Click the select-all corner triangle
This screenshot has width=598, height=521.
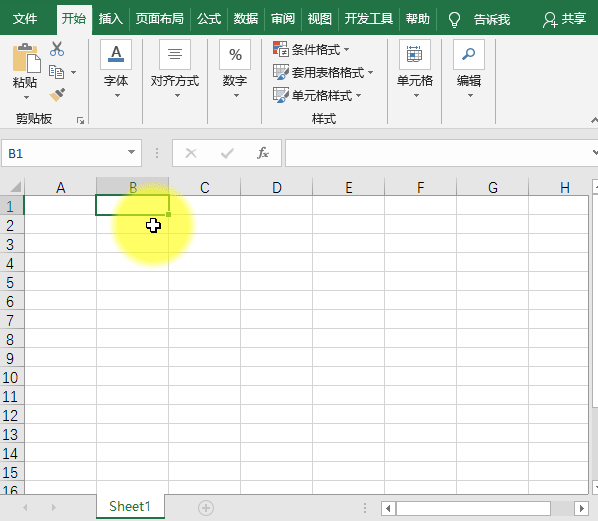pyautogui.click(x=15, y=187)
